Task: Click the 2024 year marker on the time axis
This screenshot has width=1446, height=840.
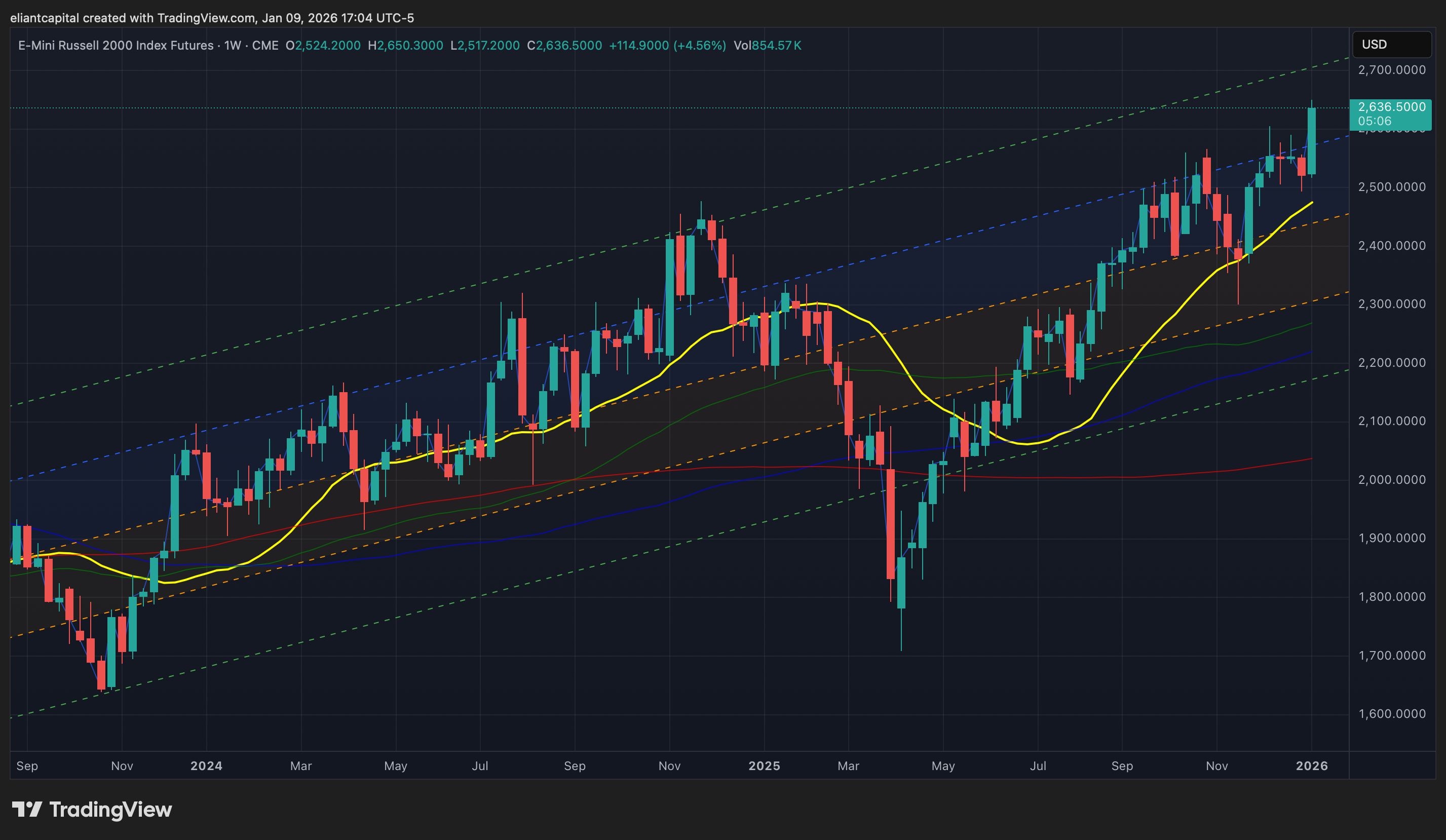Action: pos(206,766)
